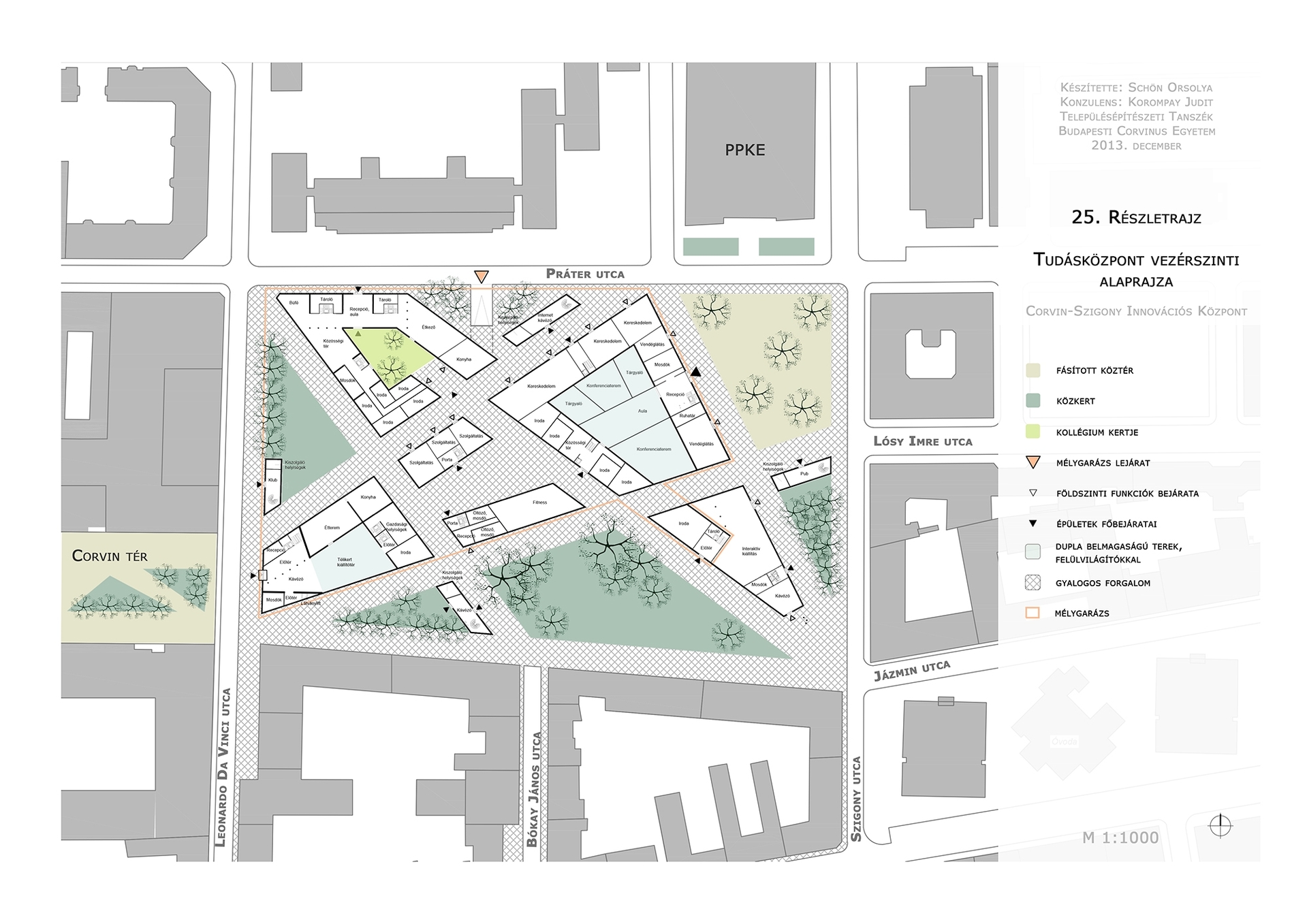This screenshot has height=924, width=1307.
Task: Click the Büfé room label
Action: point(294,302)
